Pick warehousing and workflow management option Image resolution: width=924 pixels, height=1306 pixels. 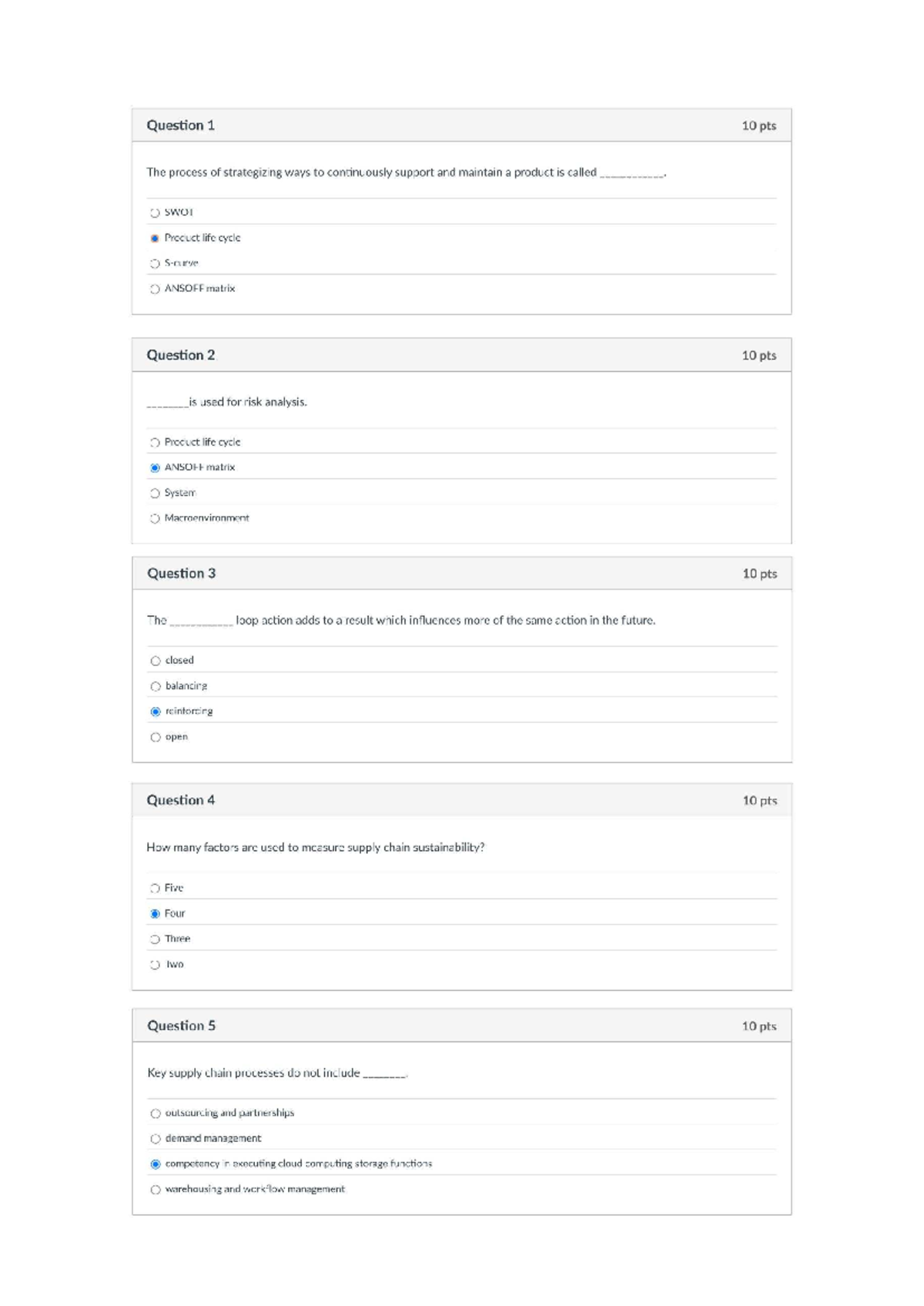pyautogui.click(x=156, y=1190)
